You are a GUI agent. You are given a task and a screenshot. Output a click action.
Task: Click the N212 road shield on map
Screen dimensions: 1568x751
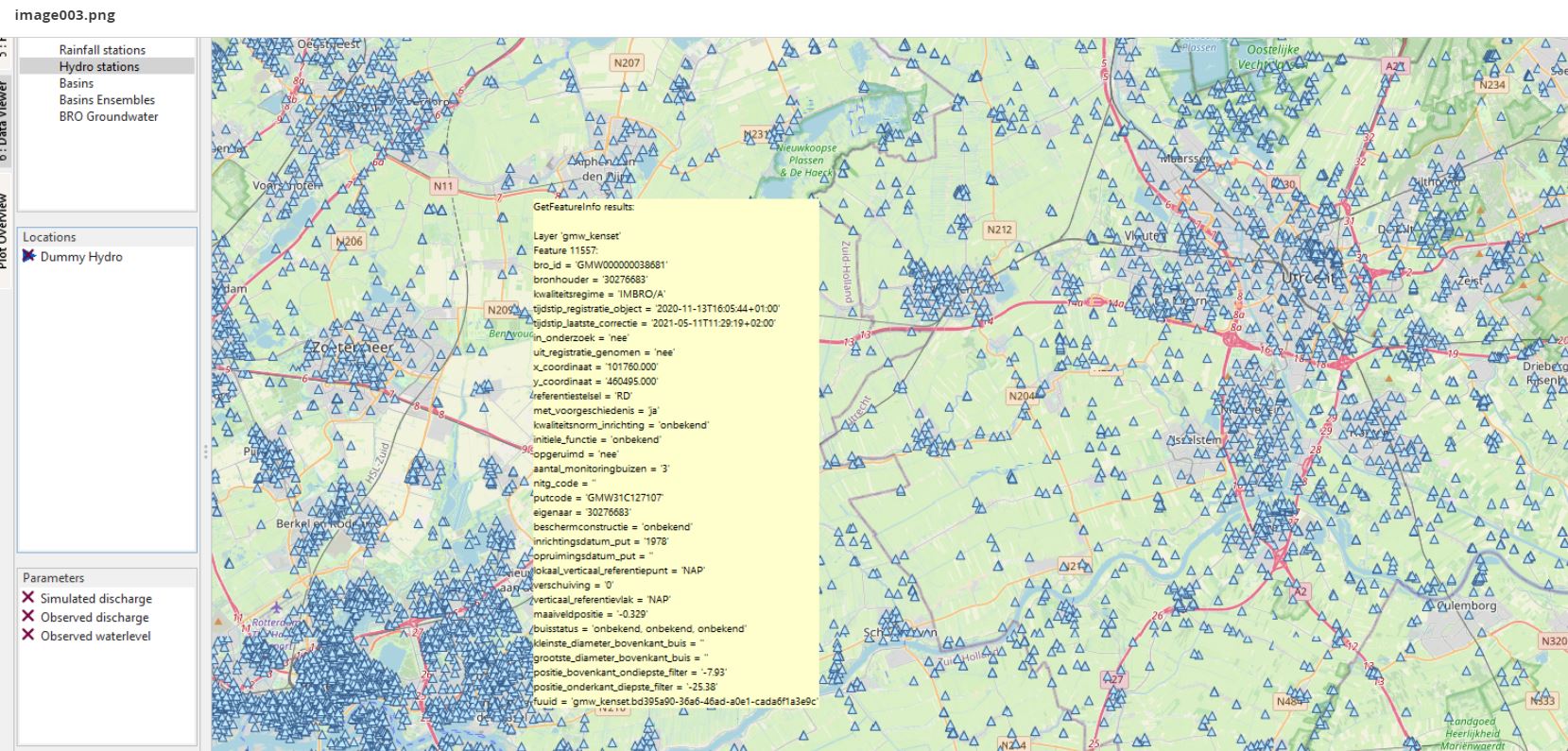999,230
